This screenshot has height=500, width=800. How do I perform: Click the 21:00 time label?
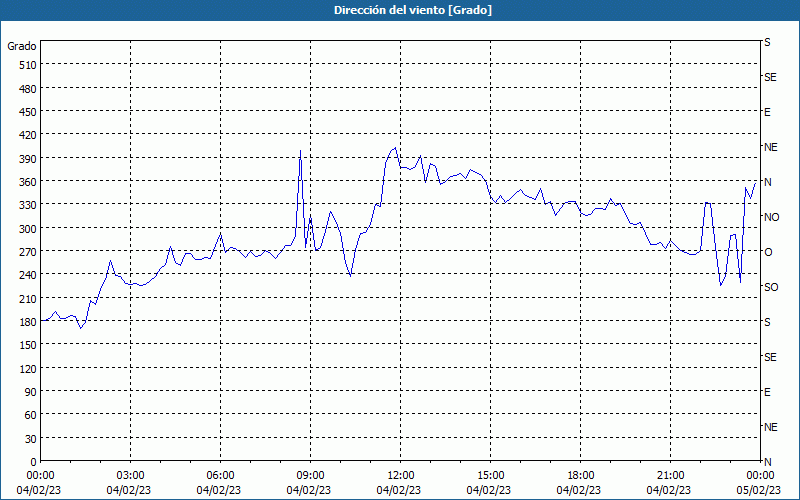[670, 476]
